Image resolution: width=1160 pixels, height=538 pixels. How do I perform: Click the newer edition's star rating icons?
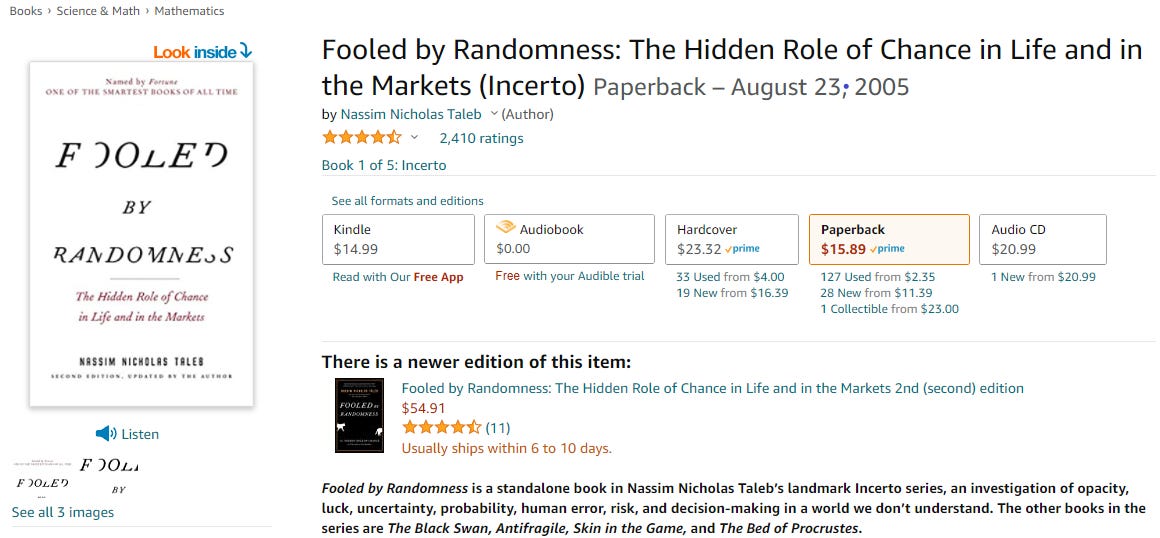(x=442, y=427)
